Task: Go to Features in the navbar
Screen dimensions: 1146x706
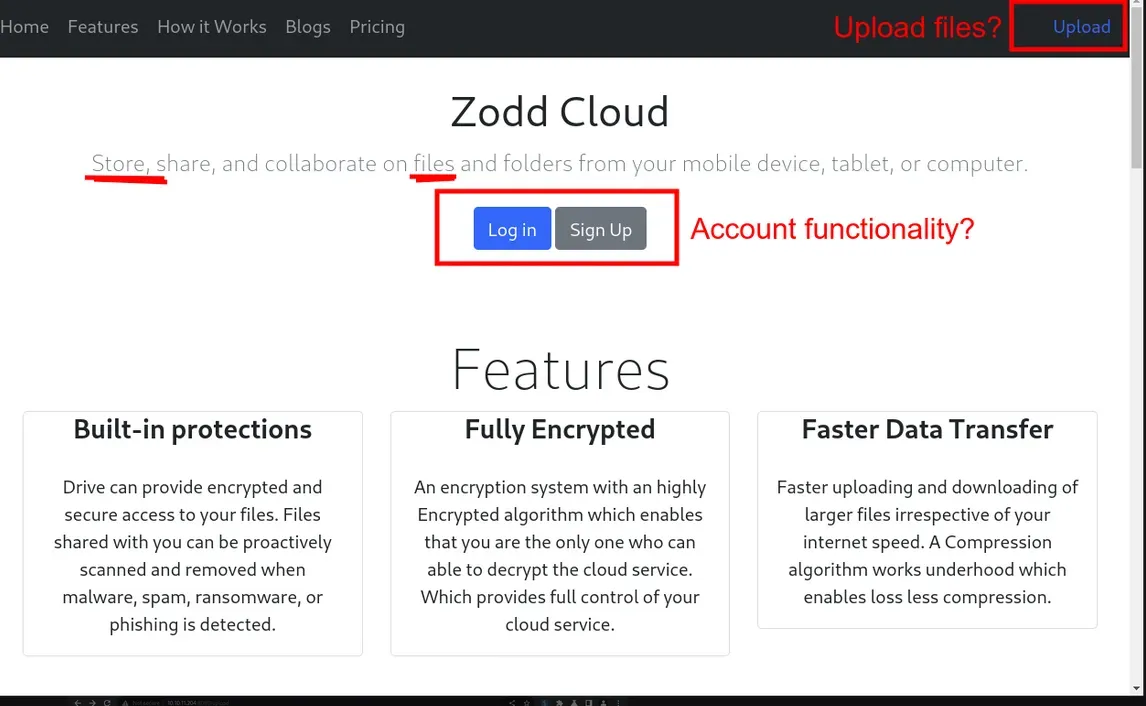Action: click(x=103, y=27)
